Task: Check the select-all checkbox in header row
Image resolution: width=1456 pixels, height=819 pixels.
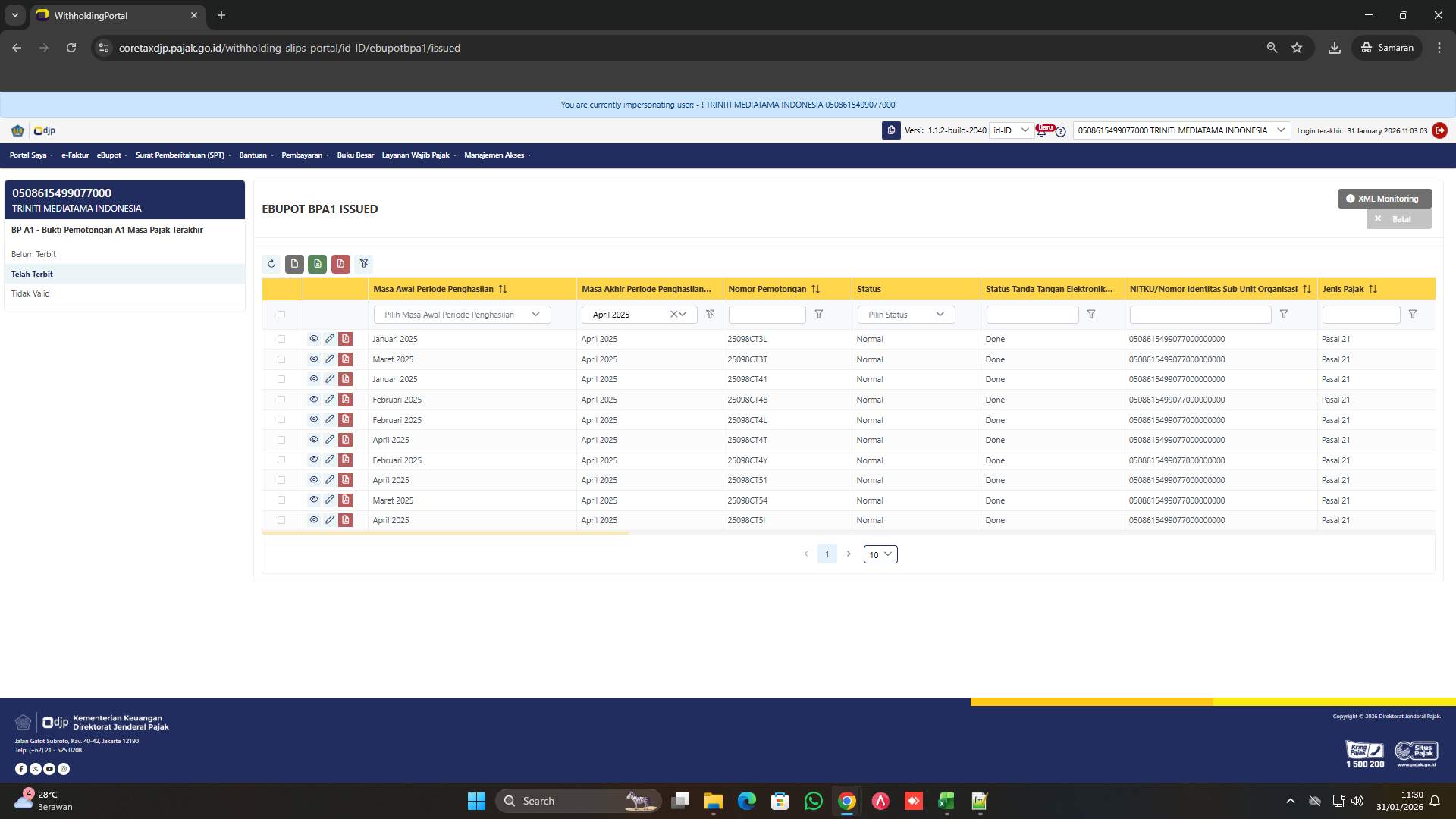Action: pyautogui.click(x=281, y=315)
